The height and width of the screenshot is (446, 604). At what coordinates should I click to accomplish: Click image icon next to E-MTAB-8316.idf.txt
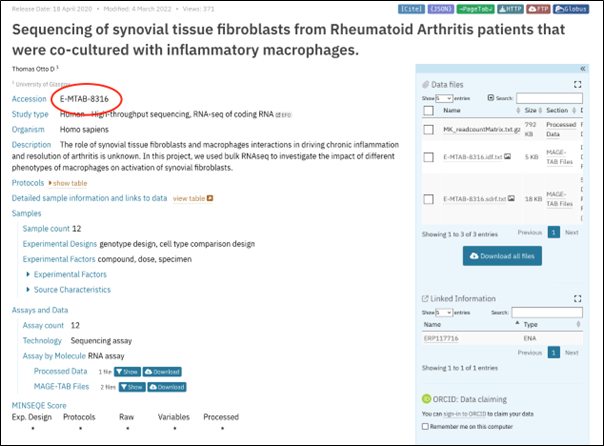[x=508, y=156]
